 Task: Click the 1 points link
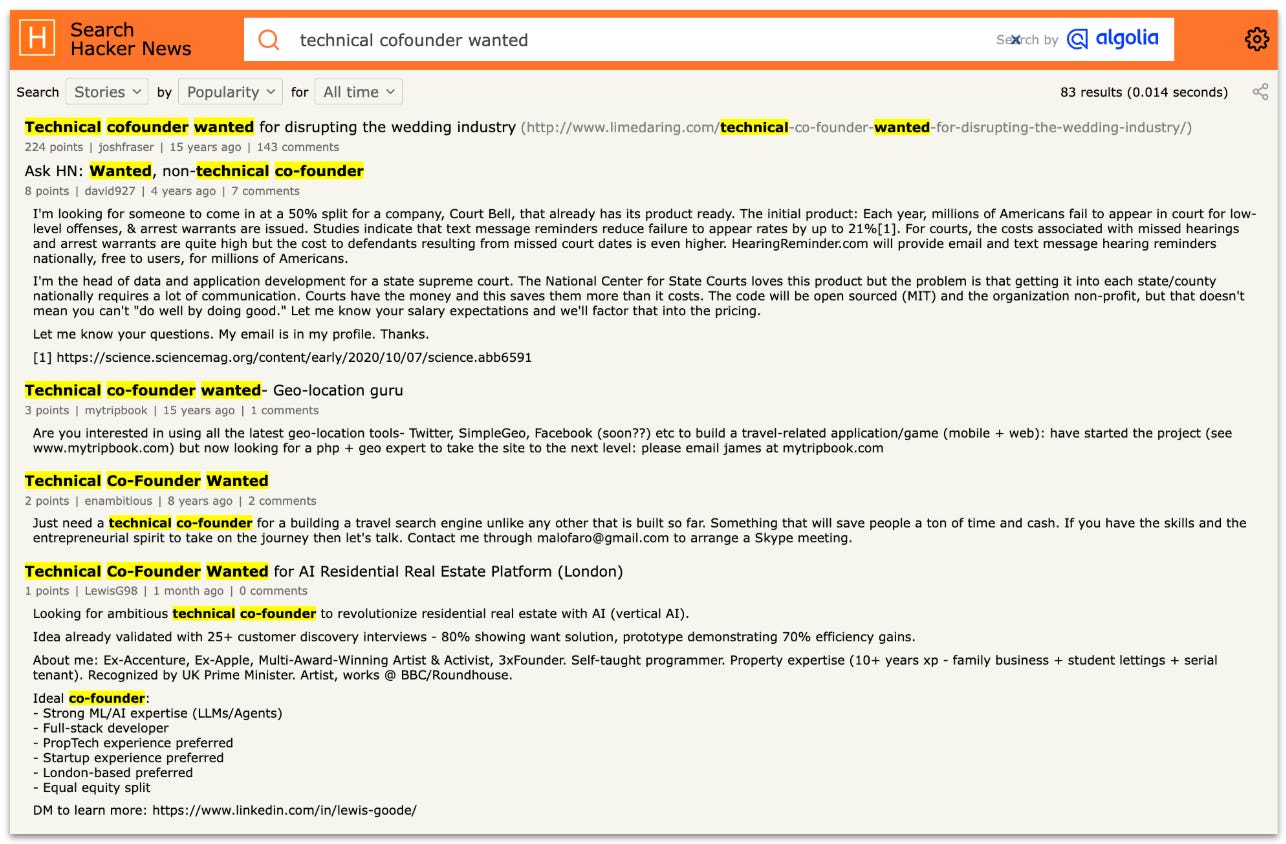(47, 591)
